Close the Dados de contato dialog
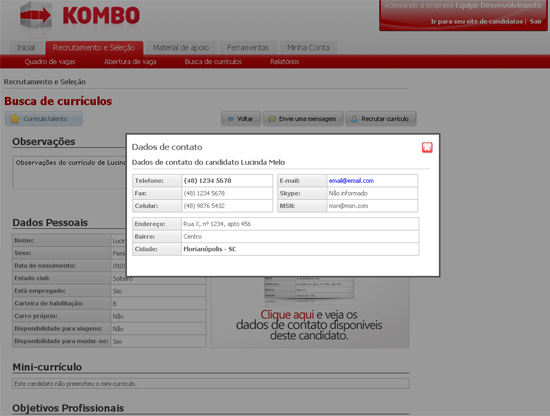The height and width of the screenshot is (416, 550). click(x=427, y=147)
